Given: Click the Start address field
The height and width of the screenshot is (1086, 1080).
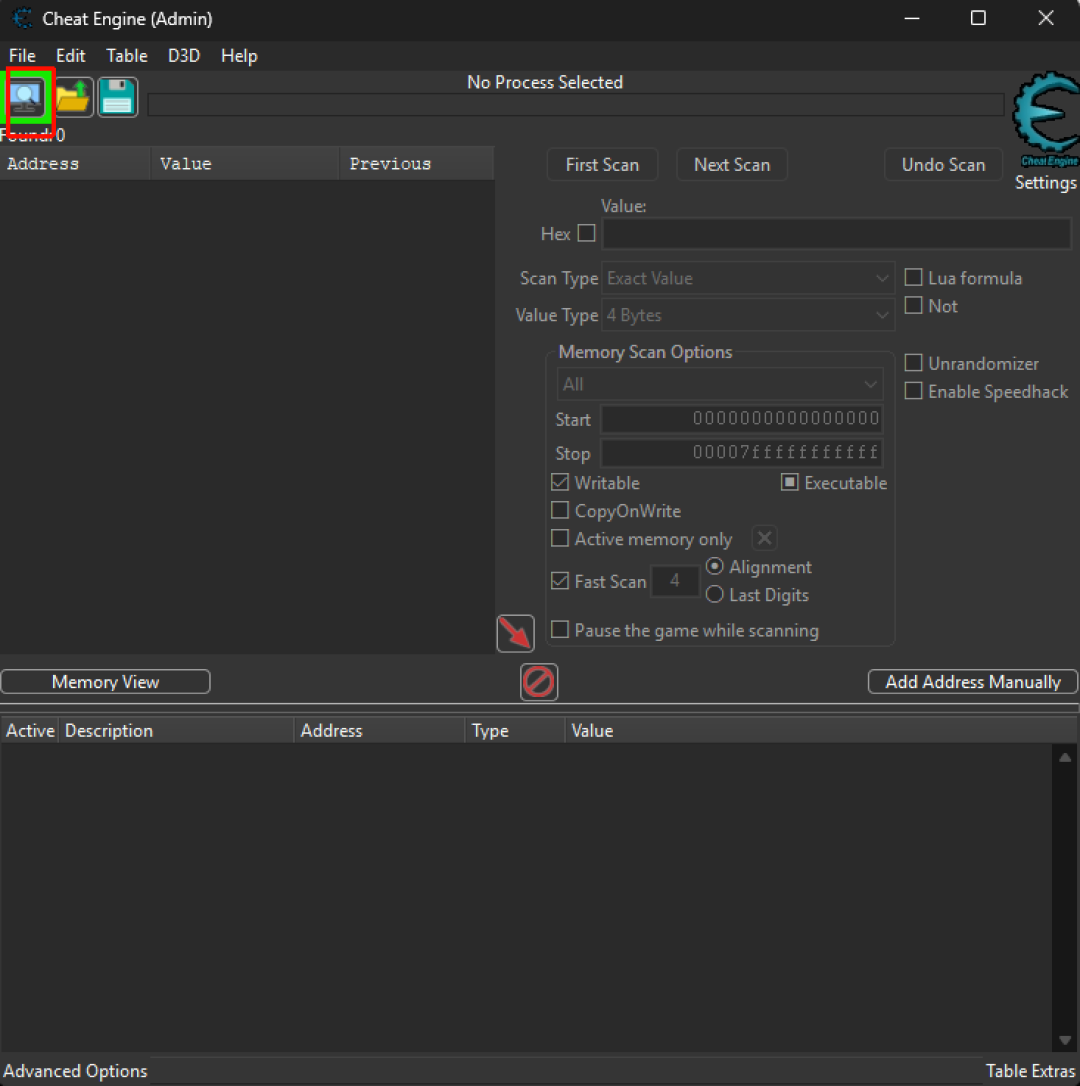Looking at the screenshot, I should [x=742, y=418].
